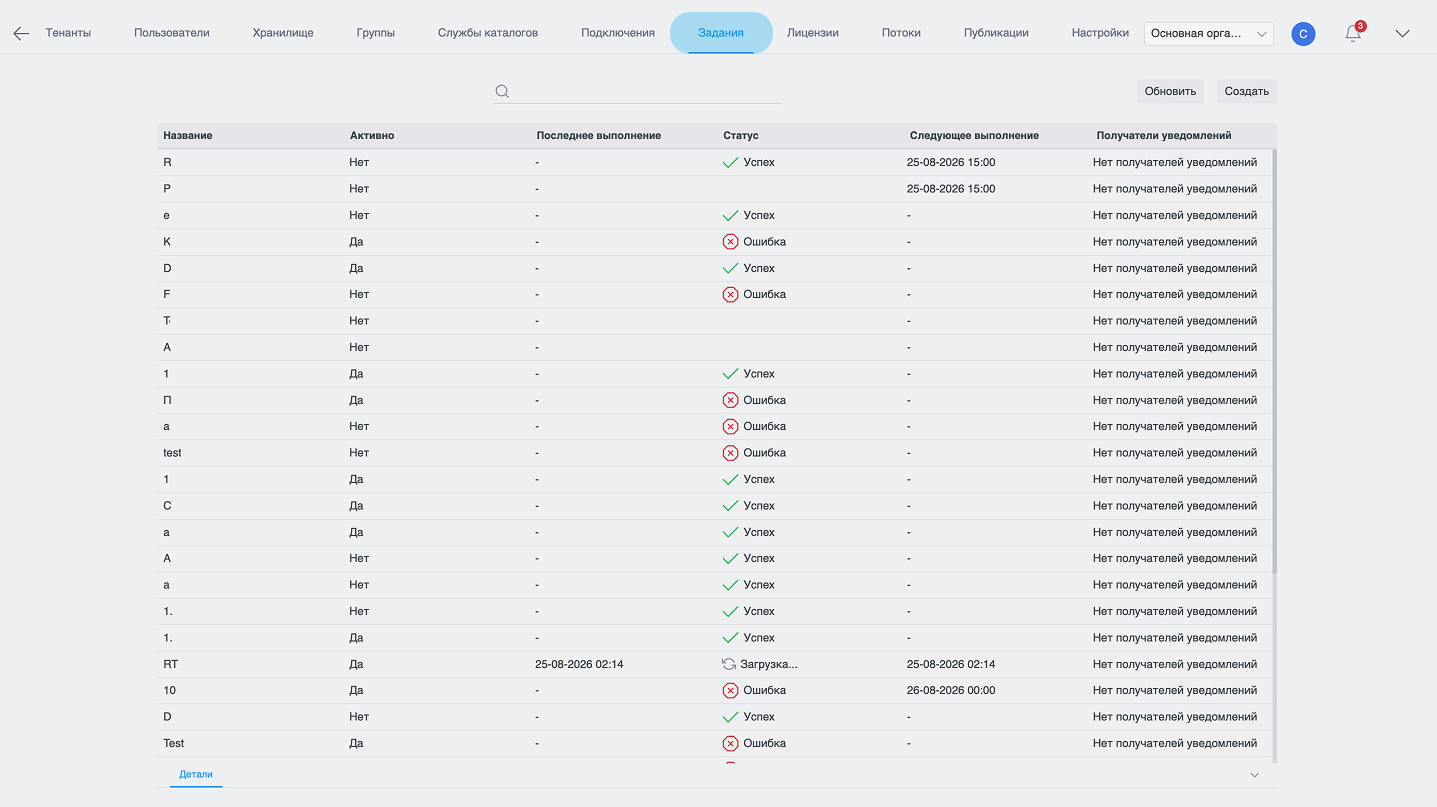Click the search magnifier icon
The image size is (1437, 807).
[x=502, y=91]
